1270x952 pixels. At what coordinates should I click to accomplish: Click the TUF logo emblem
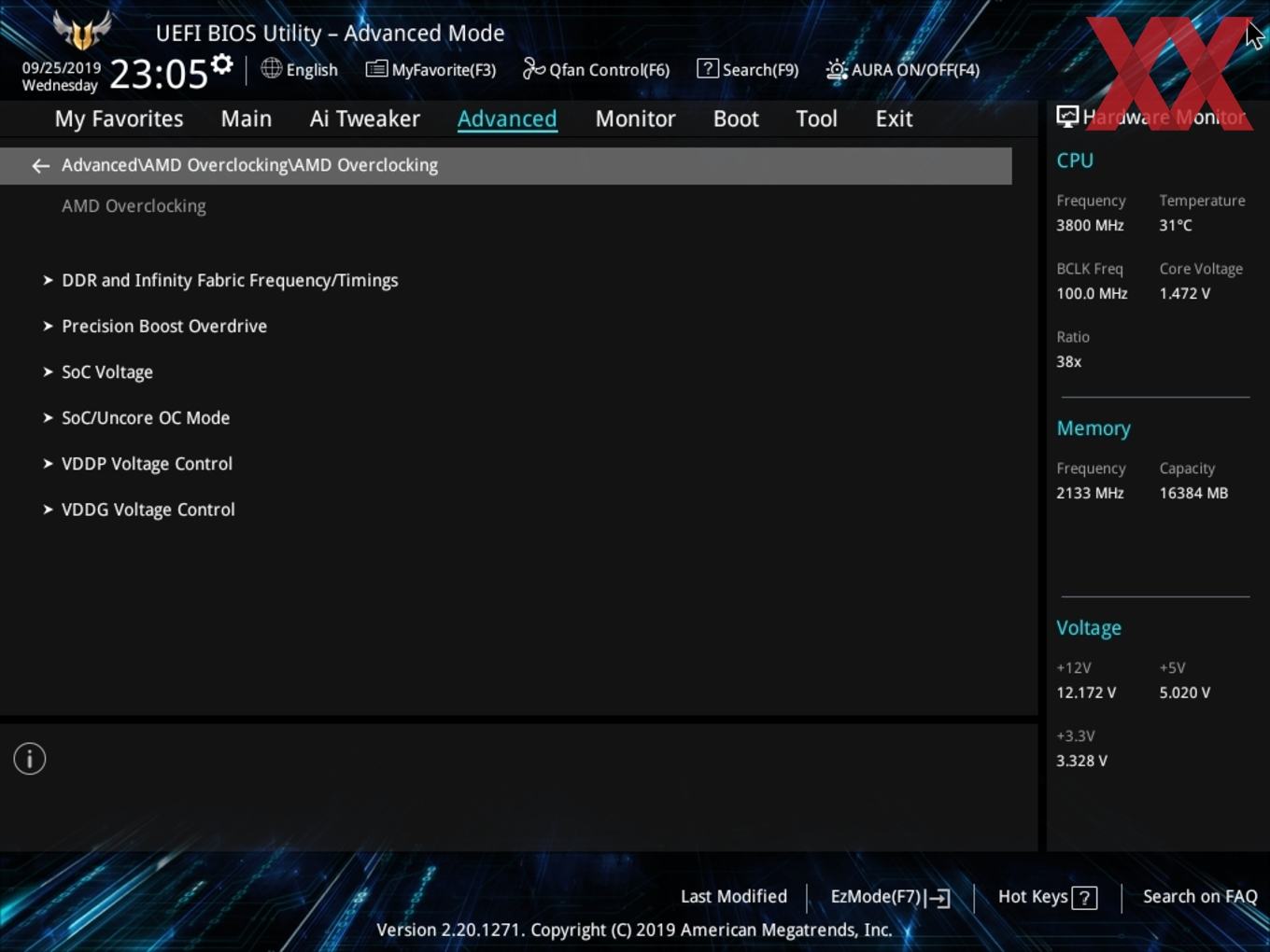coord(82,30)
